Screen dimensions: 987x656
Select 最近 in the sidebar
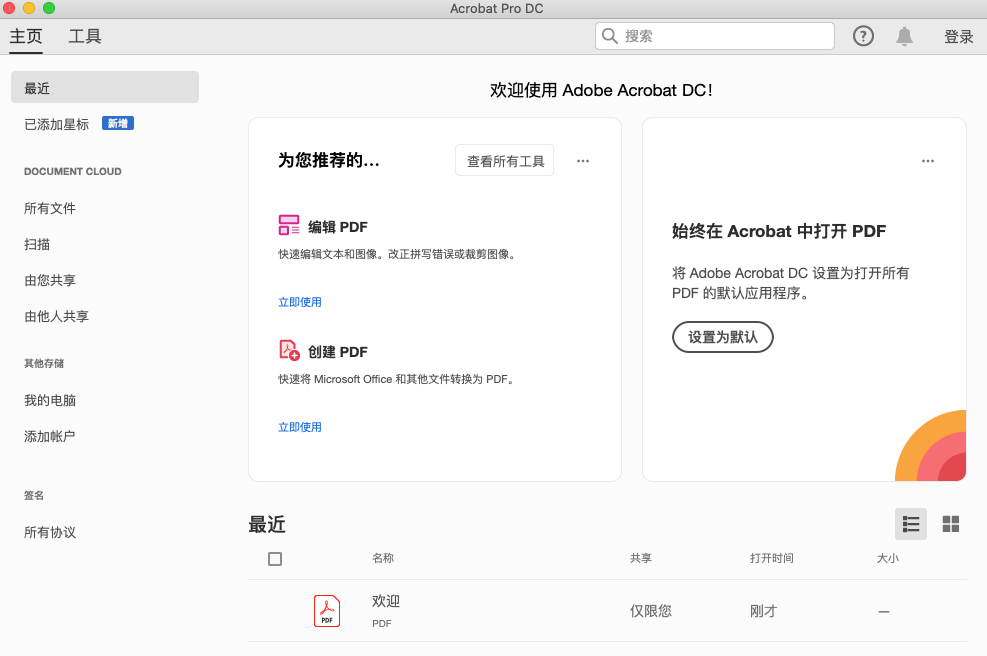click(105, 87)
